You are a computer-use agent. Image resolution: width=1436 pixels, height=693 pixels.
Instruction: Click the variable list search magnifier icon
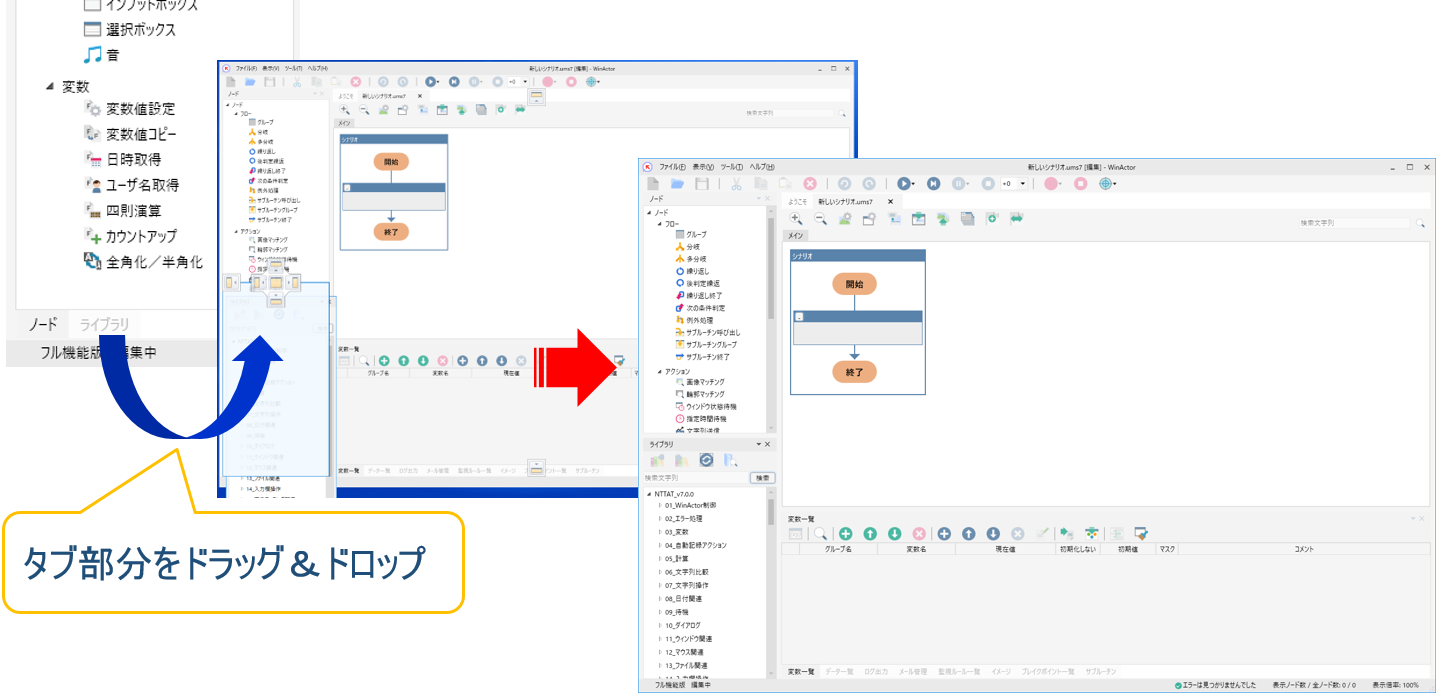820,534
